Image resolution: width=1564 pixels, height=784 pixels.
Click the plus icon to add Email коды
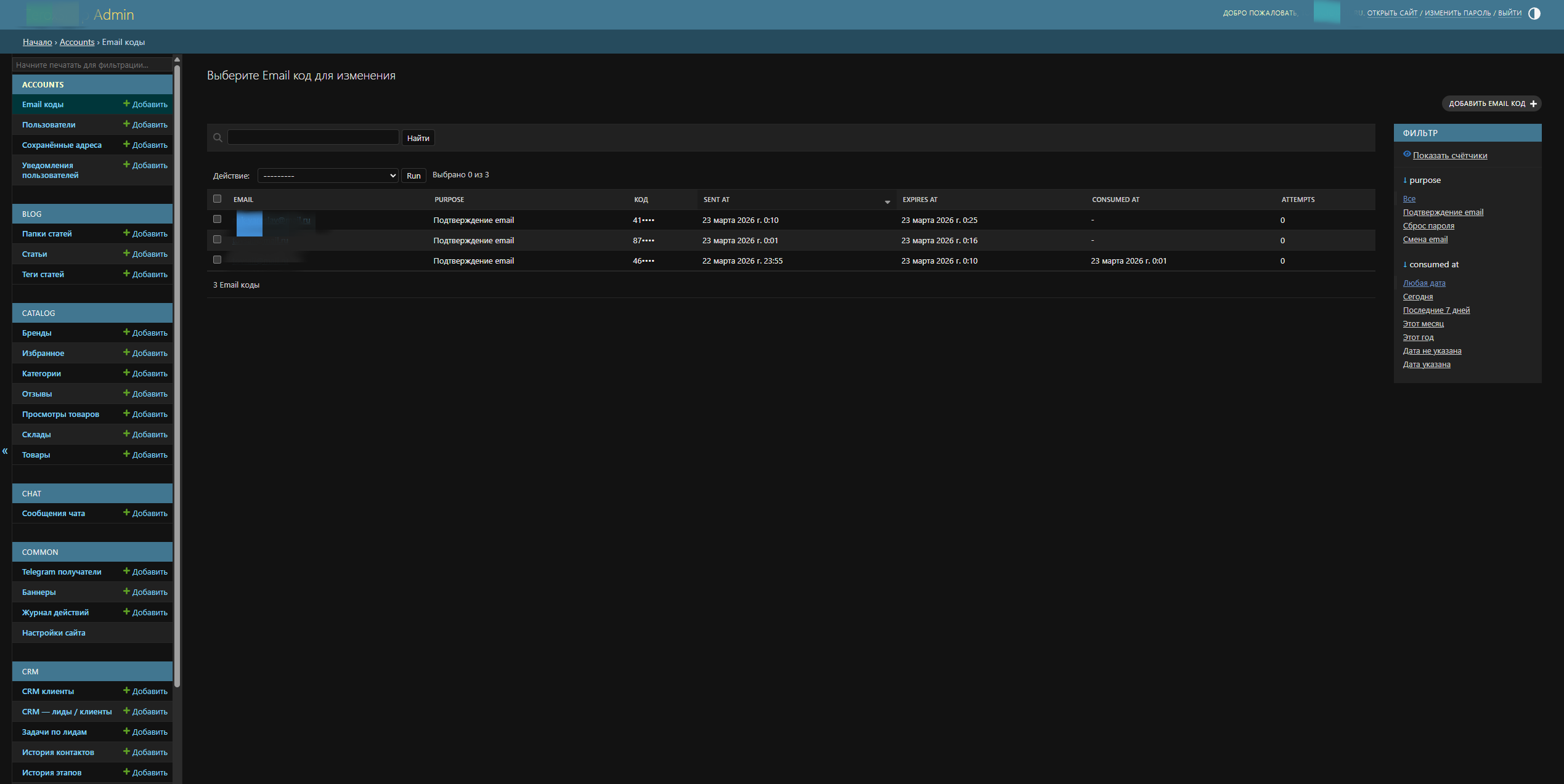[126, 104]
